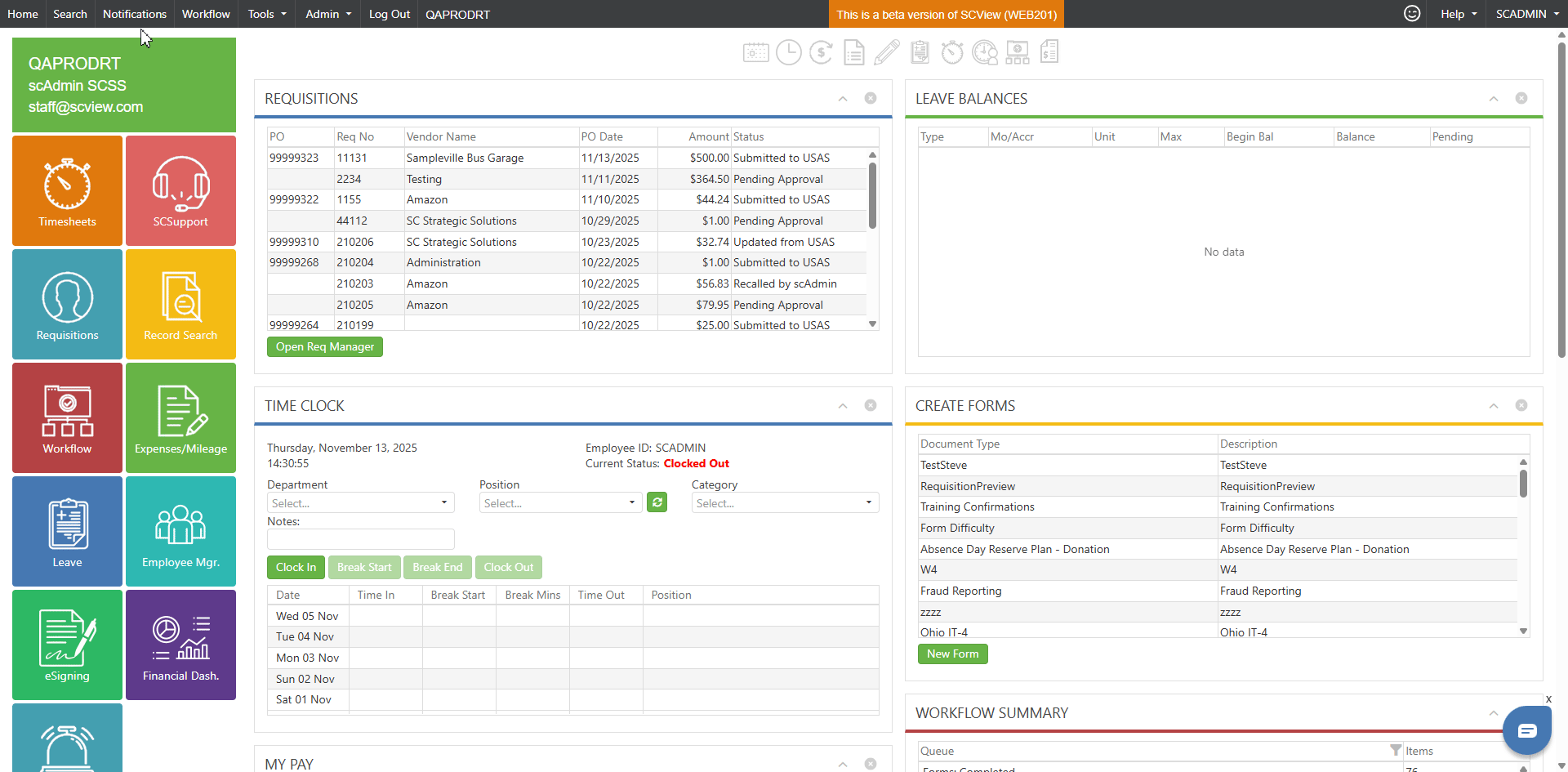The image size is (1568, 772).
Task: Click the Clock In button
Action: [x=296, y=567]
